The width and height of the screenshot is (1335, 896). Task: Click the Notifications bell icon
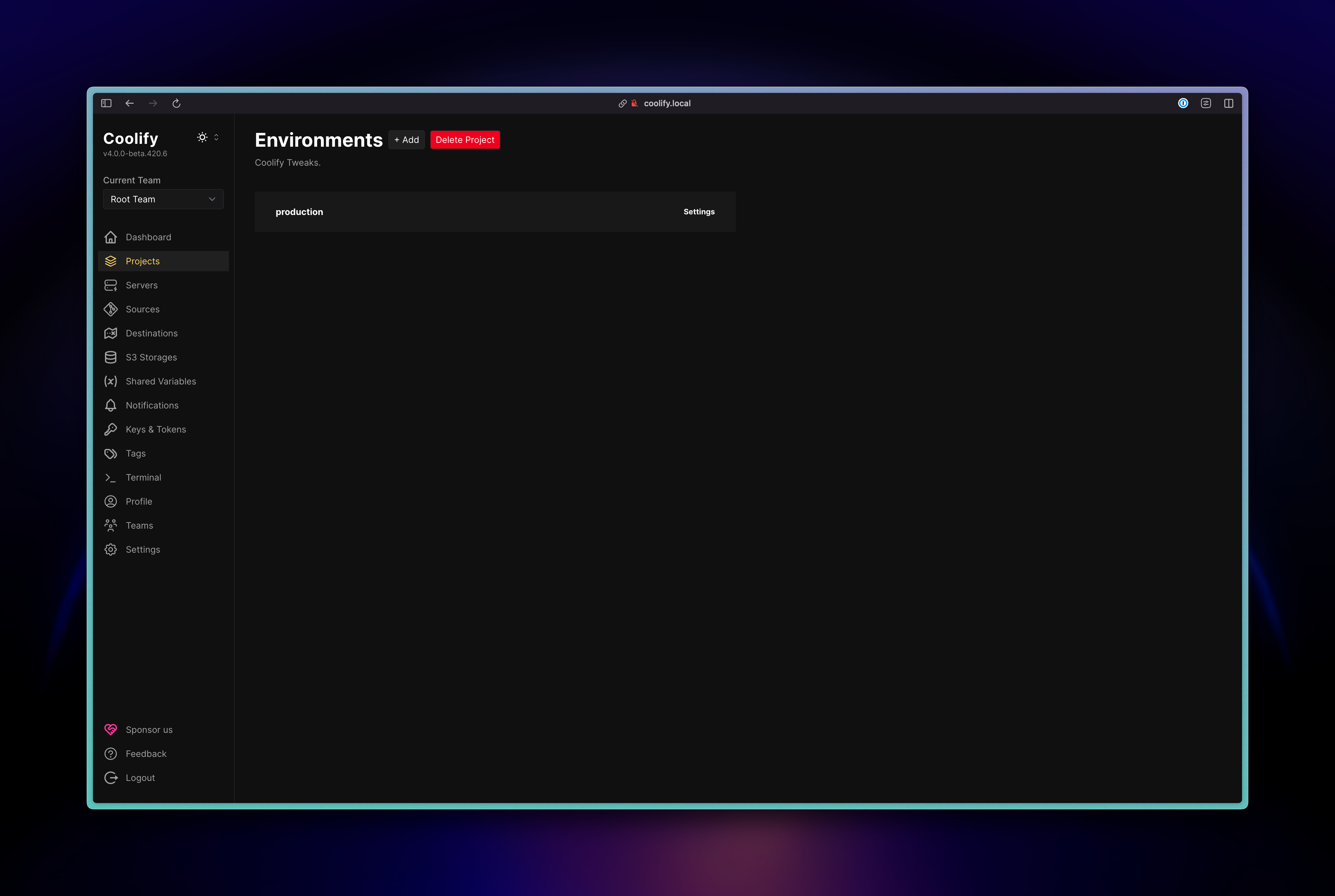click(110, 405)
